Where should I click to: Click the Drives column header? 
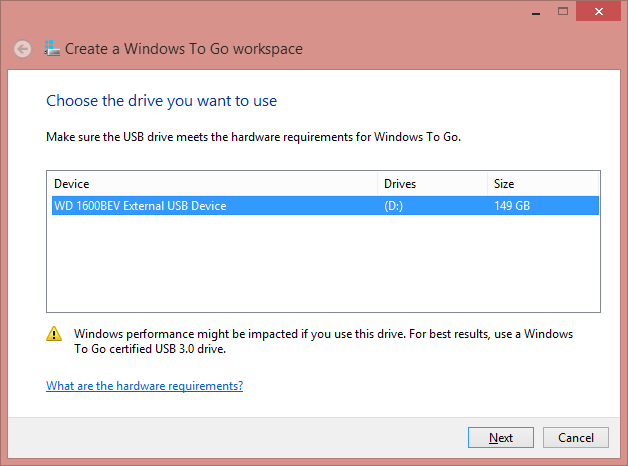pos(433,184)
